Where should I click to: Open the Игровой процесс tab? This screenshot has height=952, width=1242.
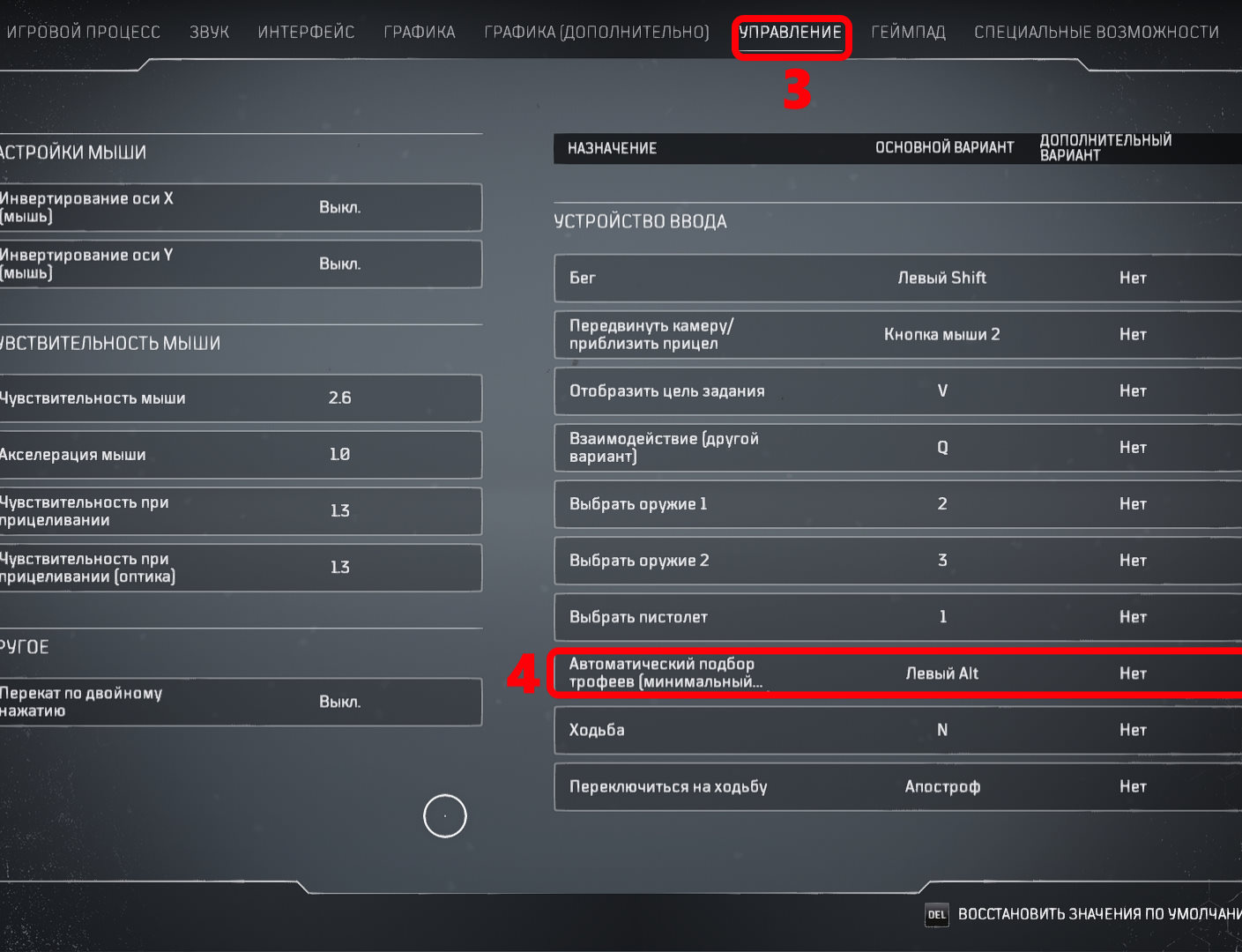pos(83,32)
